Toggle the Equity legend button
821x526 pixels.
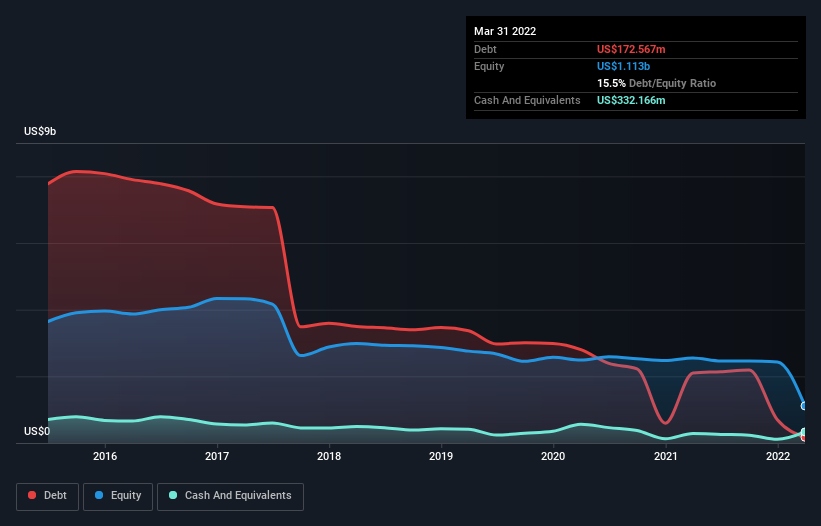click(x=118, y=496)
